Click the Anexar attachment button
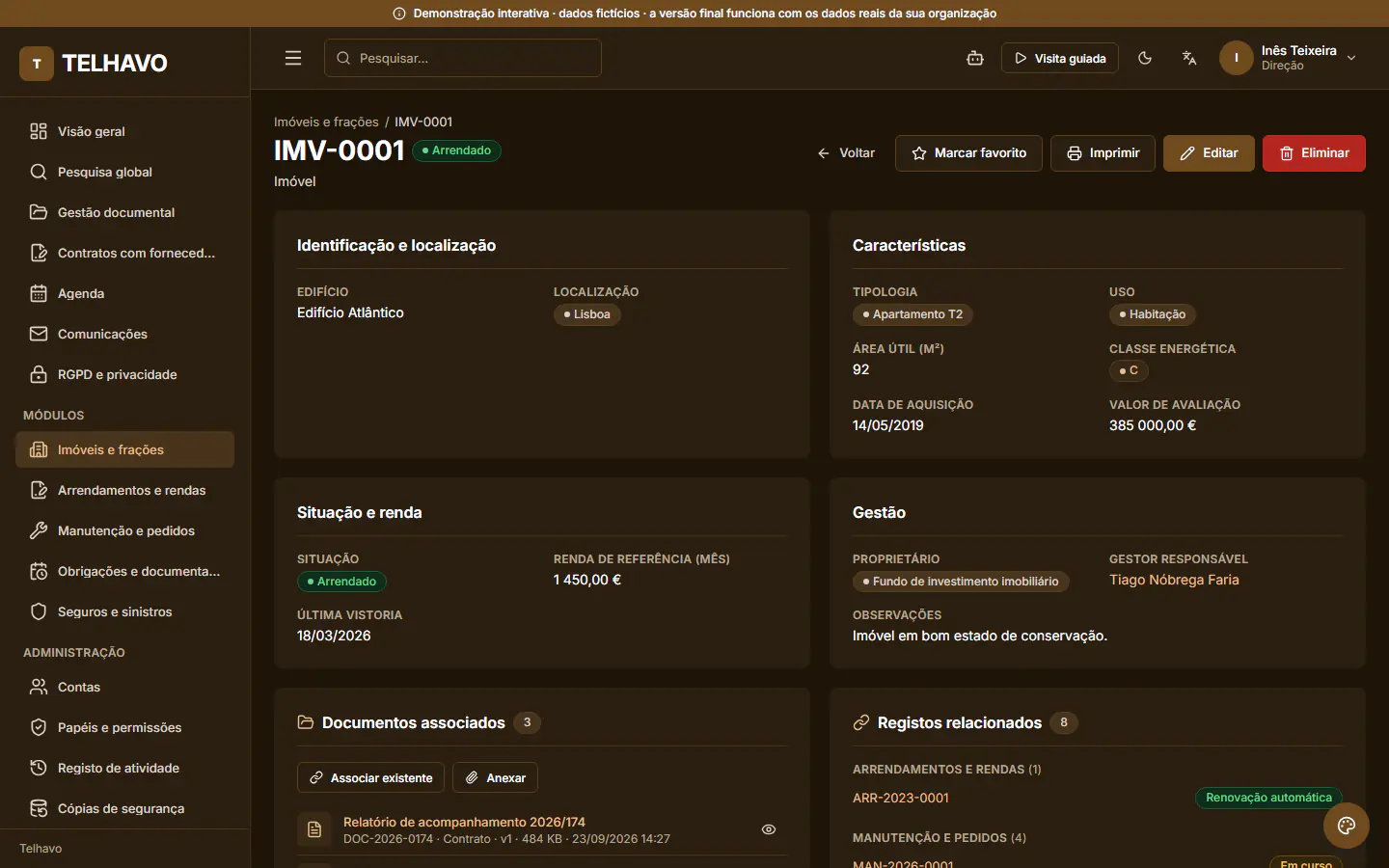Screen dimensions: 1389x868 (496, 777)
